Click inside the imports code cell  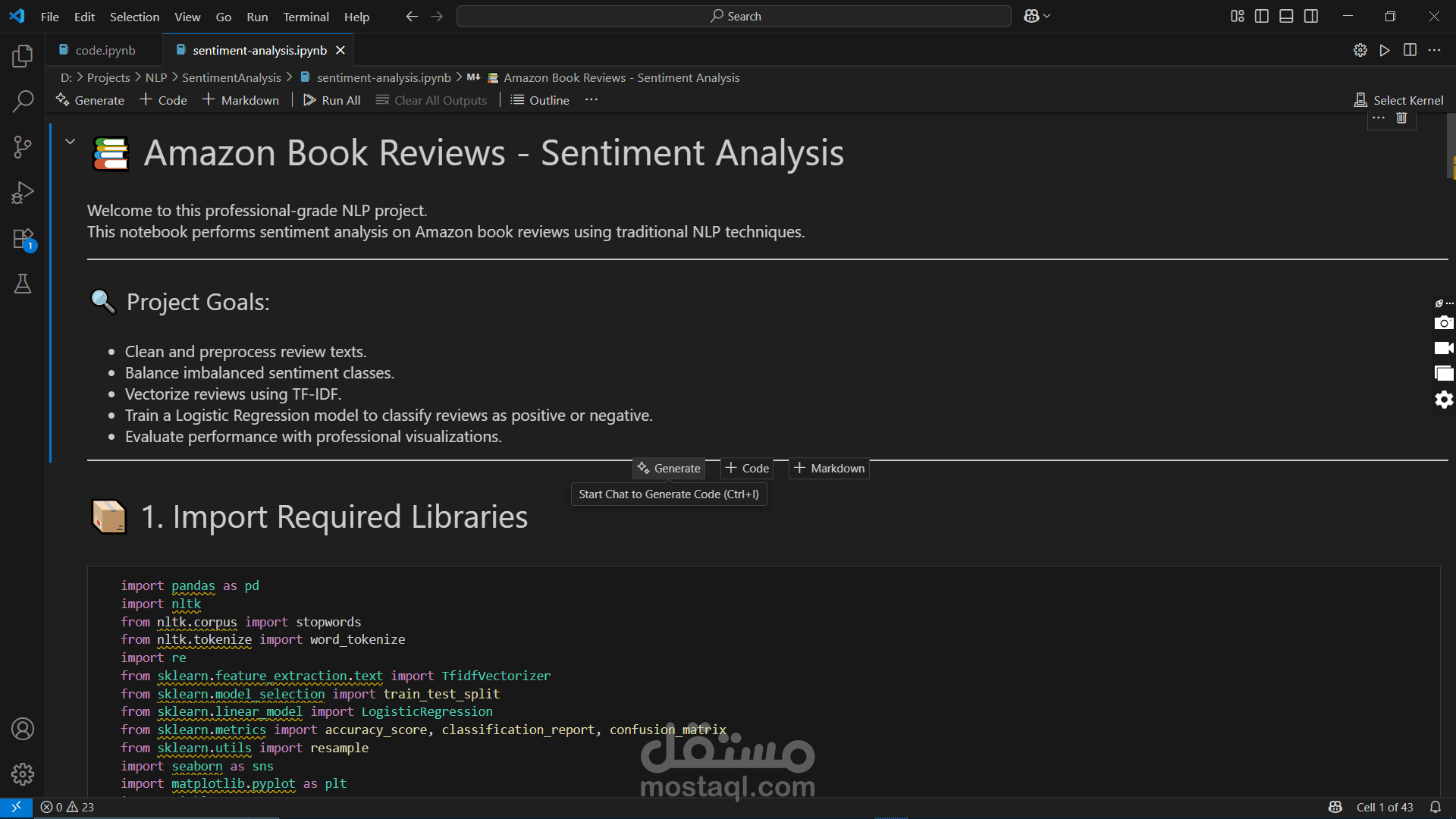point(764,680)
